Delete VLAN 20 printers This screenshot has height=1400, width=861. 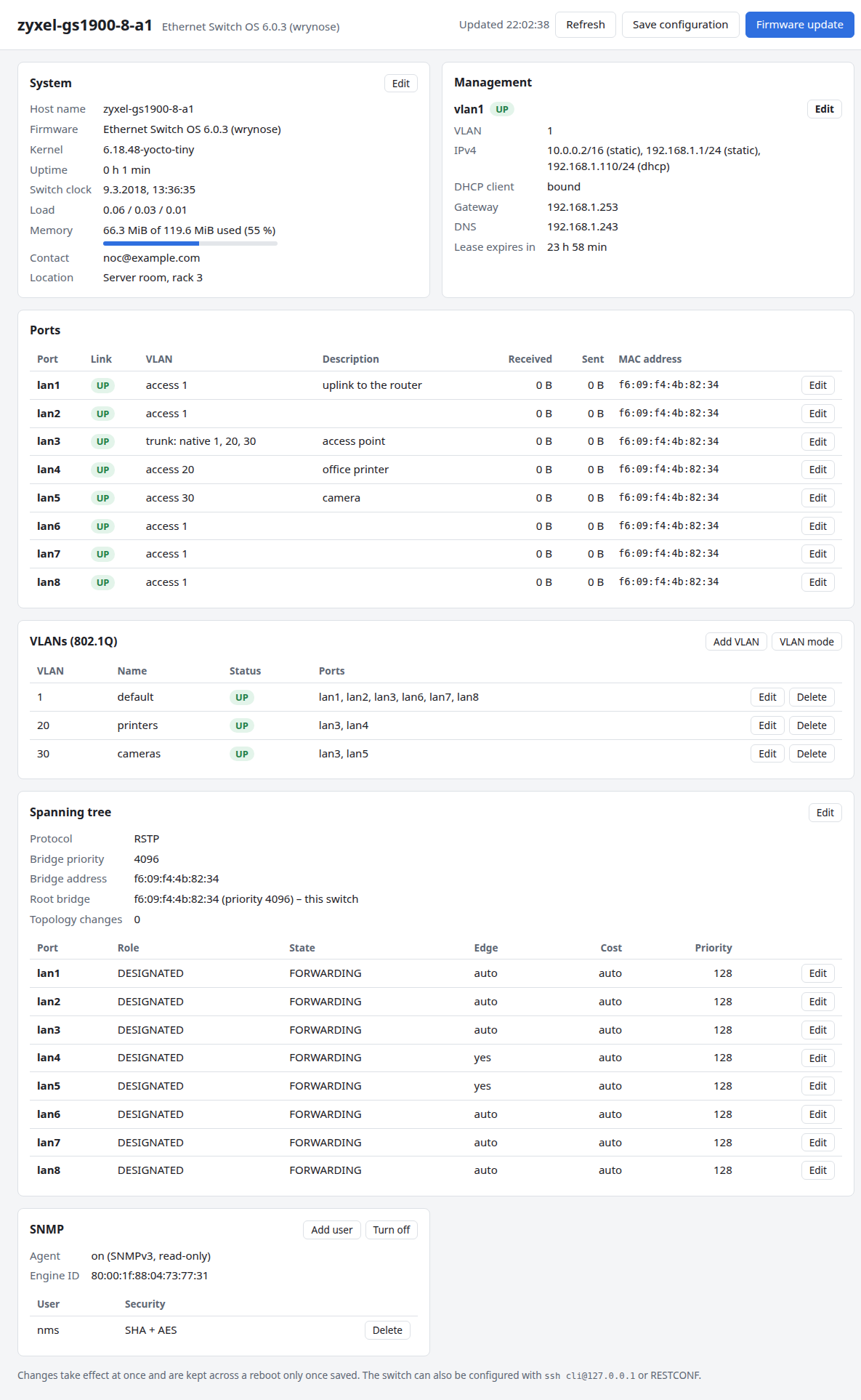[812, 725]
